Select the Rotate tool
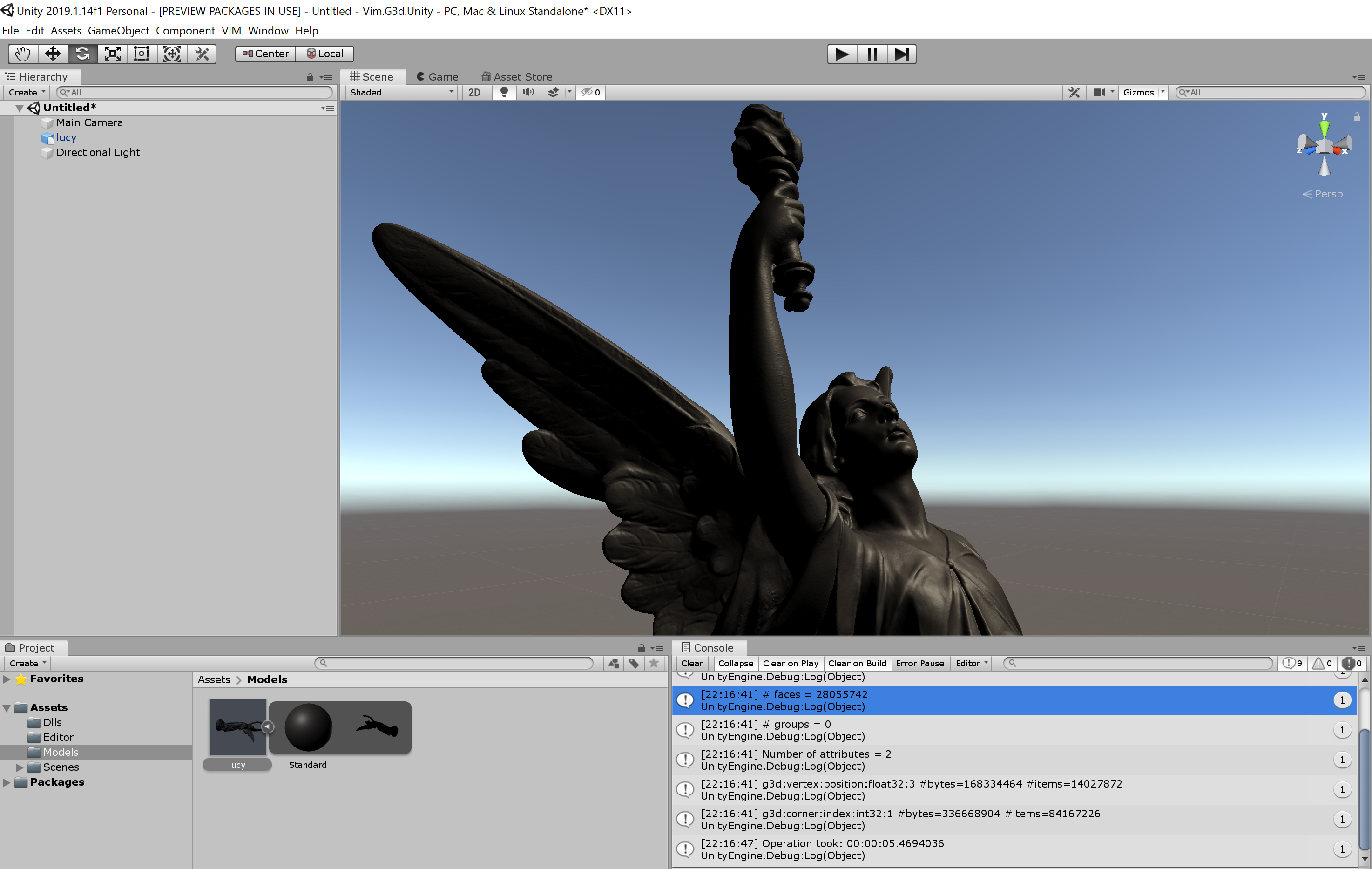This screenshot has width=1372, height=869. pos(82,54)
